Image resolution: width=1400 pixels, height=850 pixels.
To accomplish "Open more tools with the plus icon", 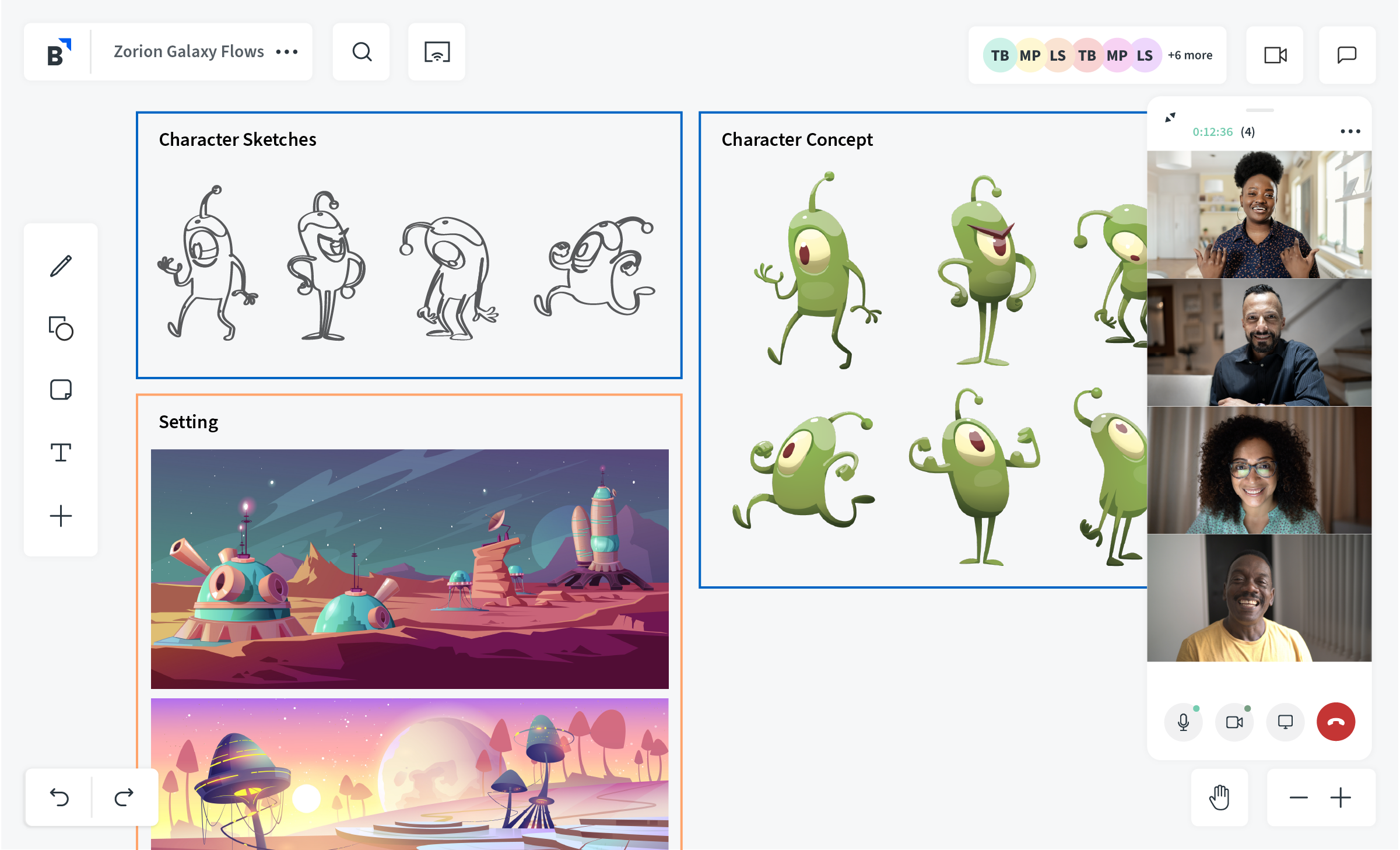I will pos(61,515).
